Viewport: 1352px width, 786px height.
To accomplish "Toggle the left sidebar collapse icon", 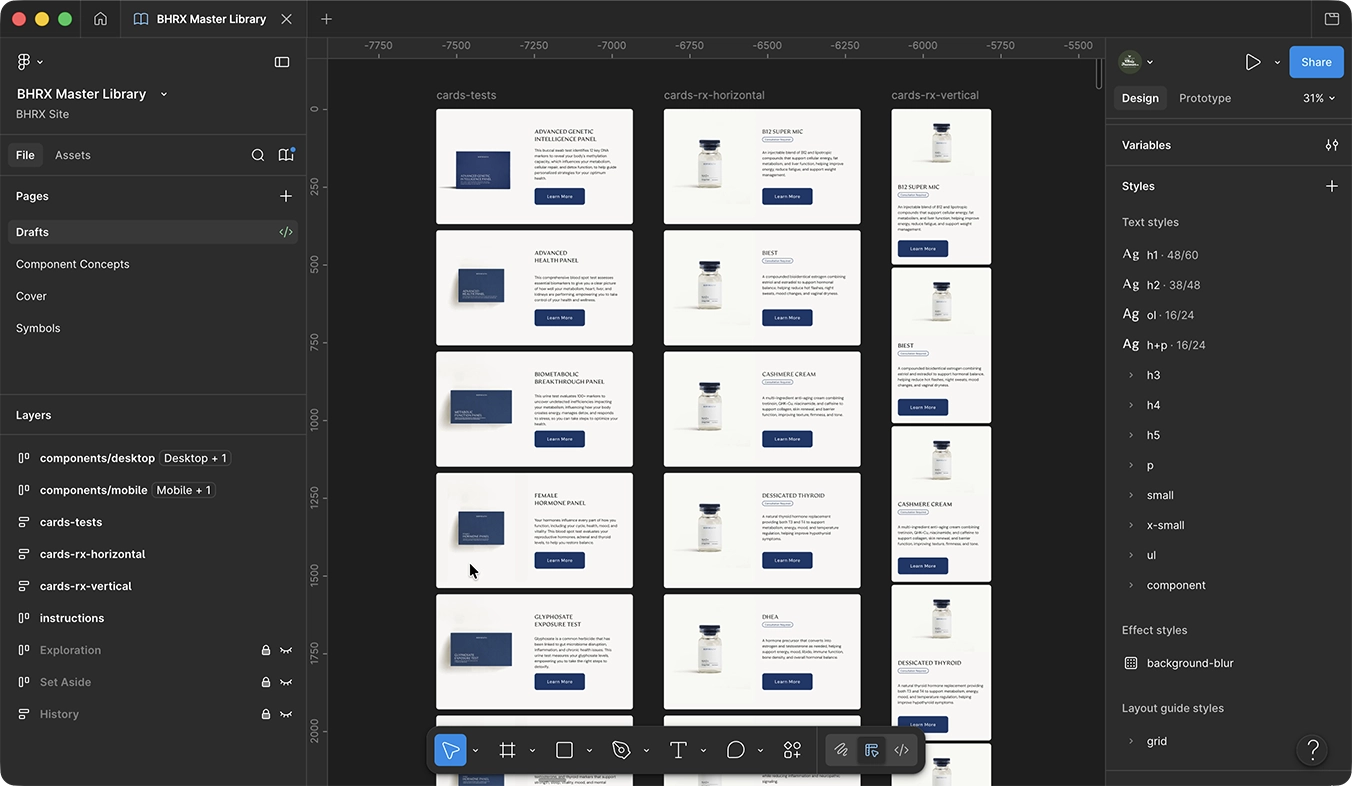I will pos(282,62).
